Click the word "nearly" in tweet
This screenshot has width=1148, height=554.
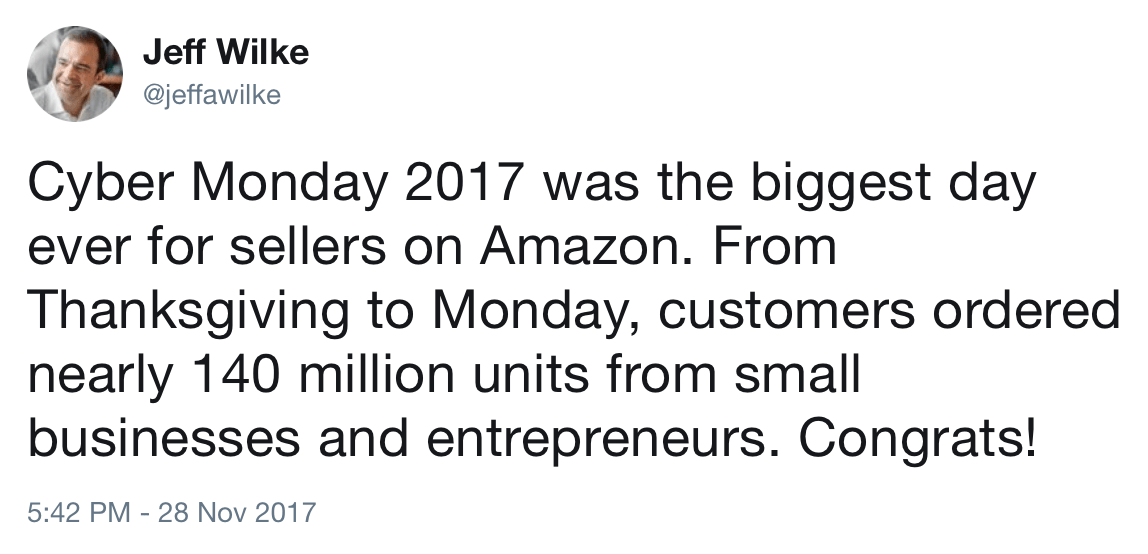[x=102, y=375]
